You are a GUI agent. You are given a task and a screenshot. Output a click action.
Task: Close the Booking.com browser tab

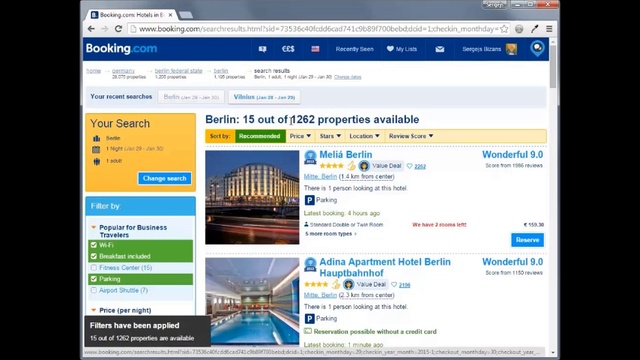(171, 15)
